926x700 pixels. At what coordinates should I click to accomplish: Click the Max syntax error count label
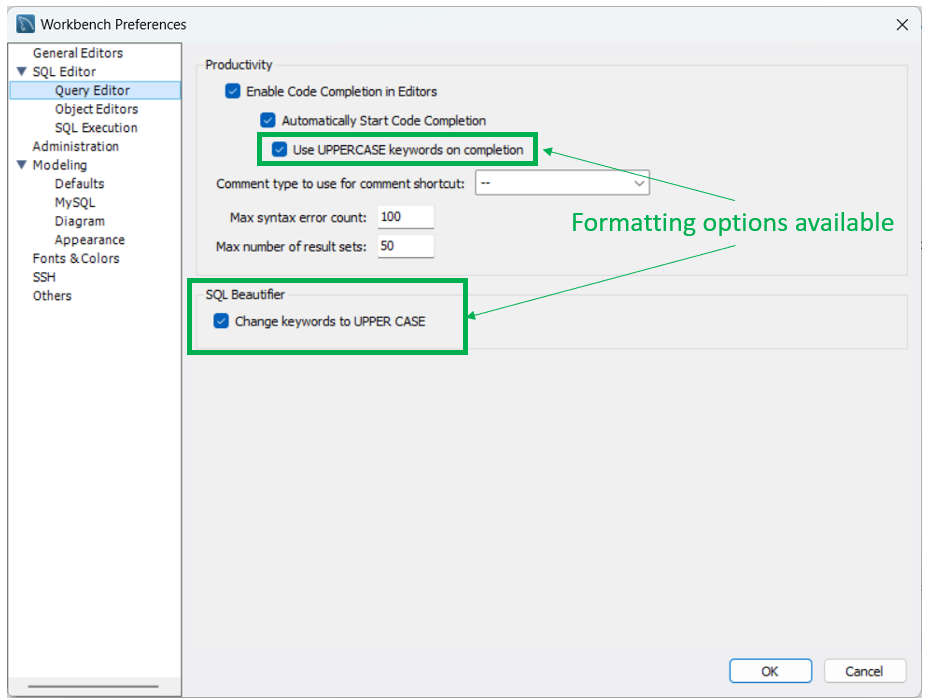click(298, 217)
